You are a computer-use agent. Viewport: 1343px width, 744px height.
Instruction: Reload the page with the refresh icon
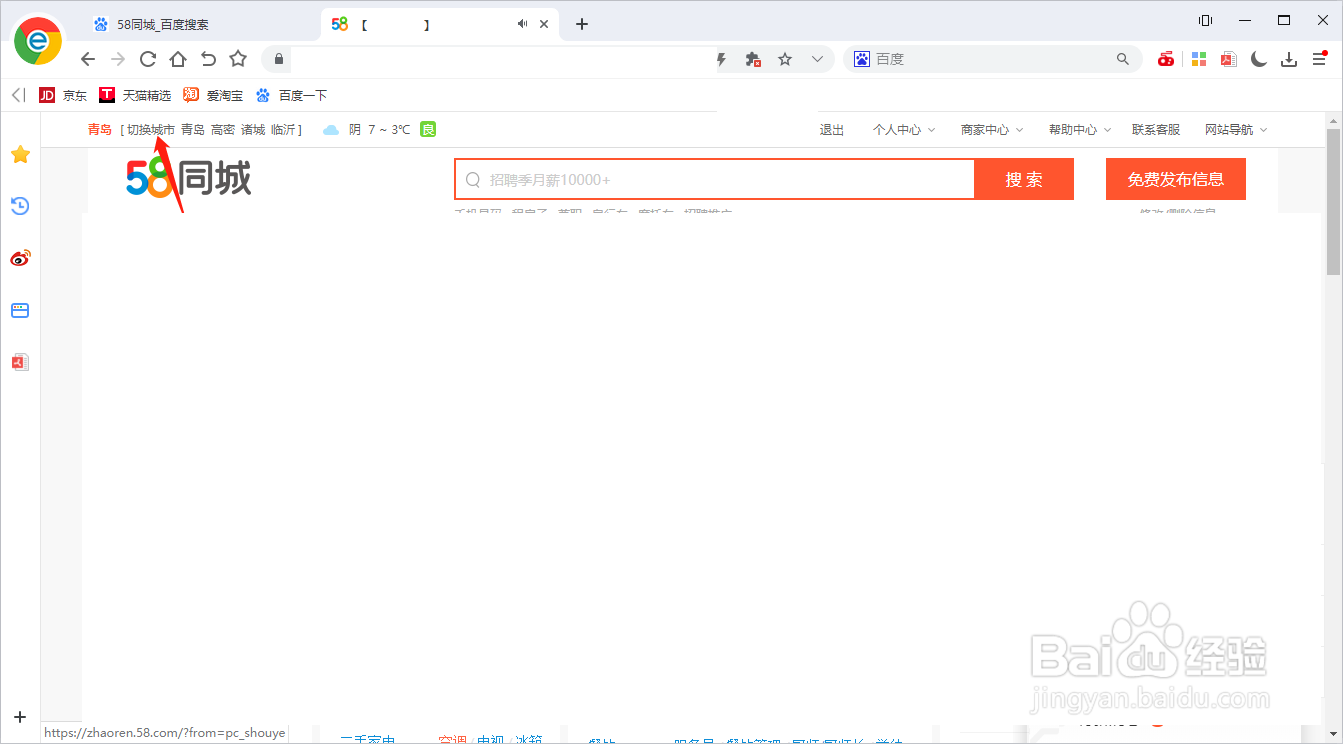(x=148, y=59)
